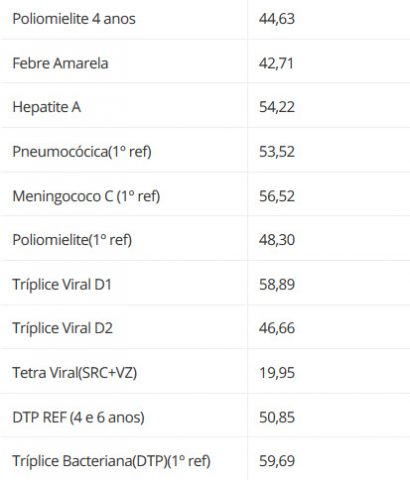Select Poliomielite(1° ref) row label
Image resolution: width=410 pixels, height=480 pixels.
pos(72,240)
